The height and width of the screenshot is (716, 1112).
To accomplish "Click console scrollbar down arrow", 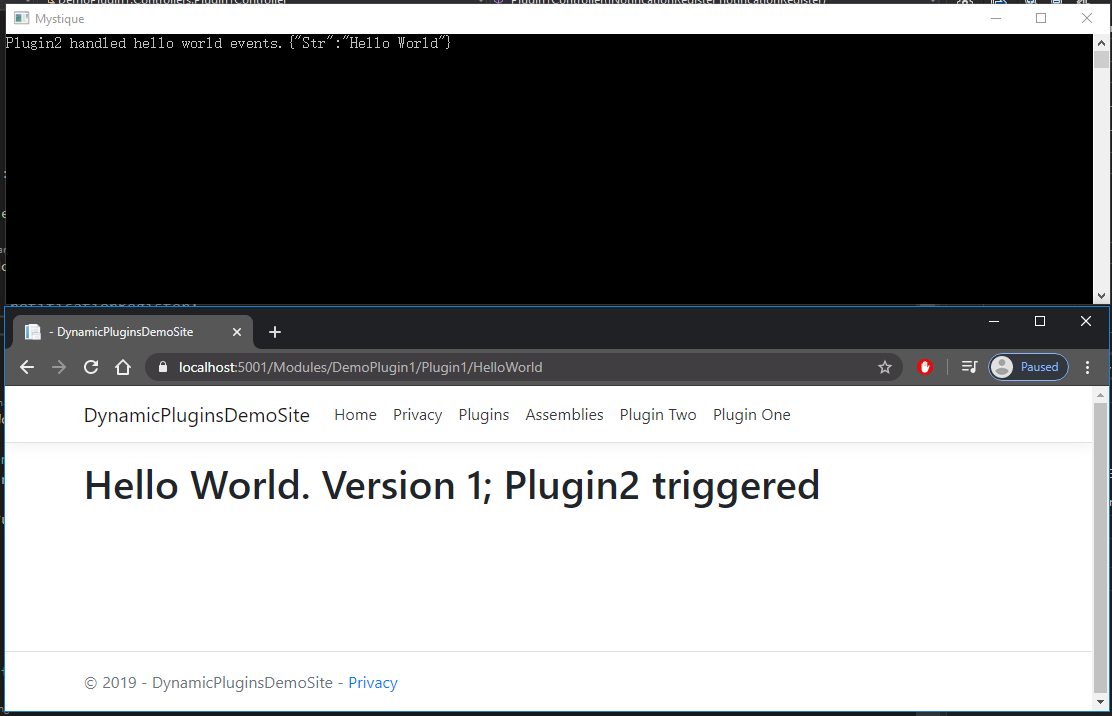I will pyautogui.click(x=1101, y=296).
